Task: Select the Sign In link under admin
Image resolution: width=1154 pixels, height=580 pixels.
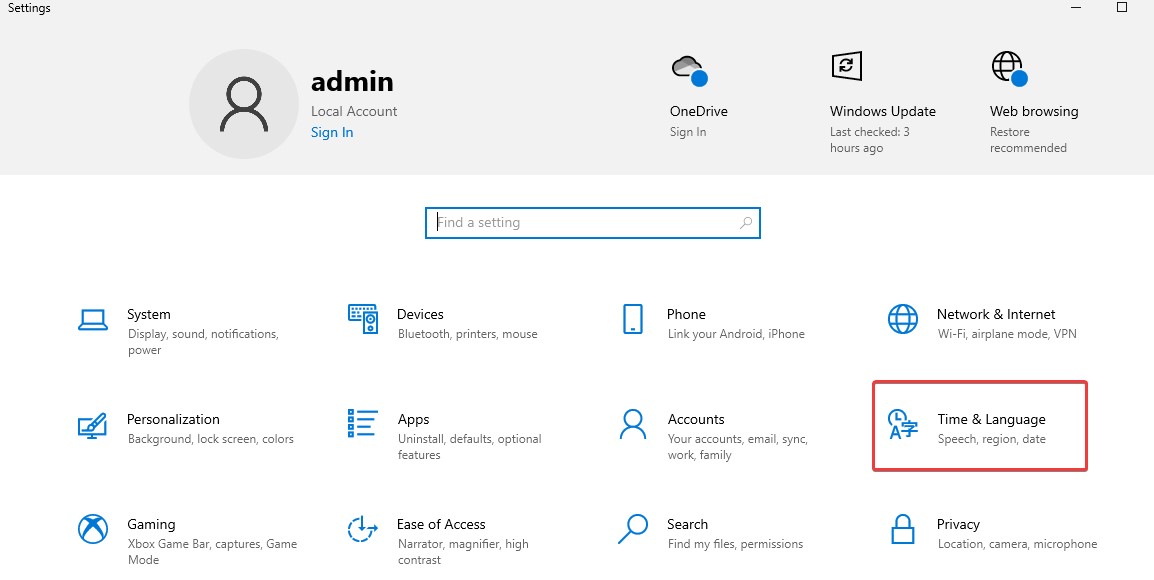Action: click(x=331, y=132)
